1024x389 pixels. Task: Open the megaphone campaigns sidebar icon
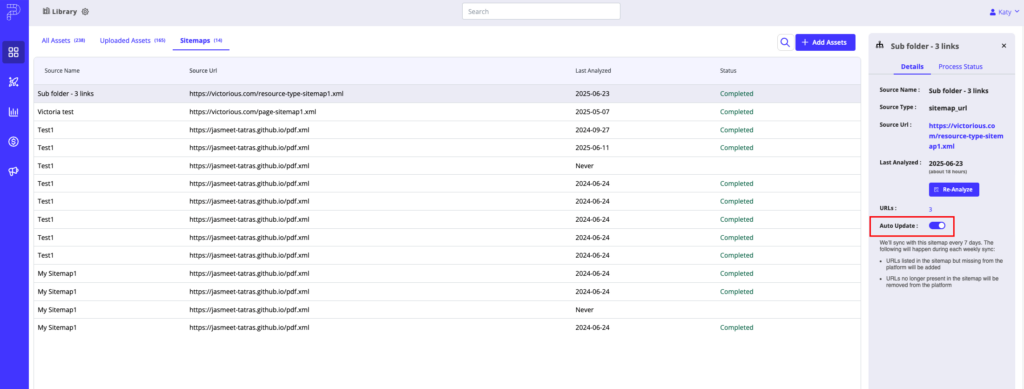14,171
